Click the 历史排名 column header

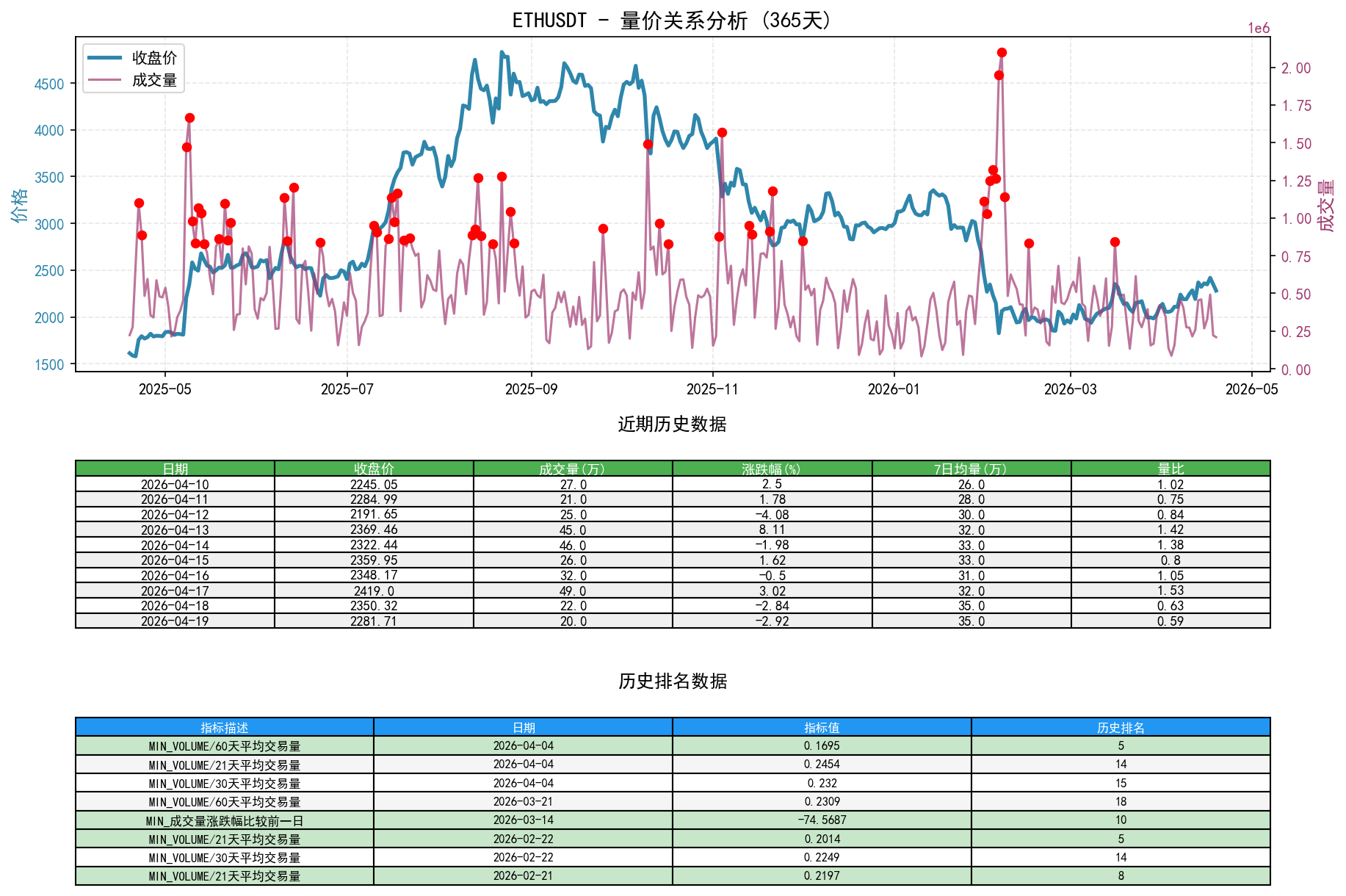click(1121, 727)
